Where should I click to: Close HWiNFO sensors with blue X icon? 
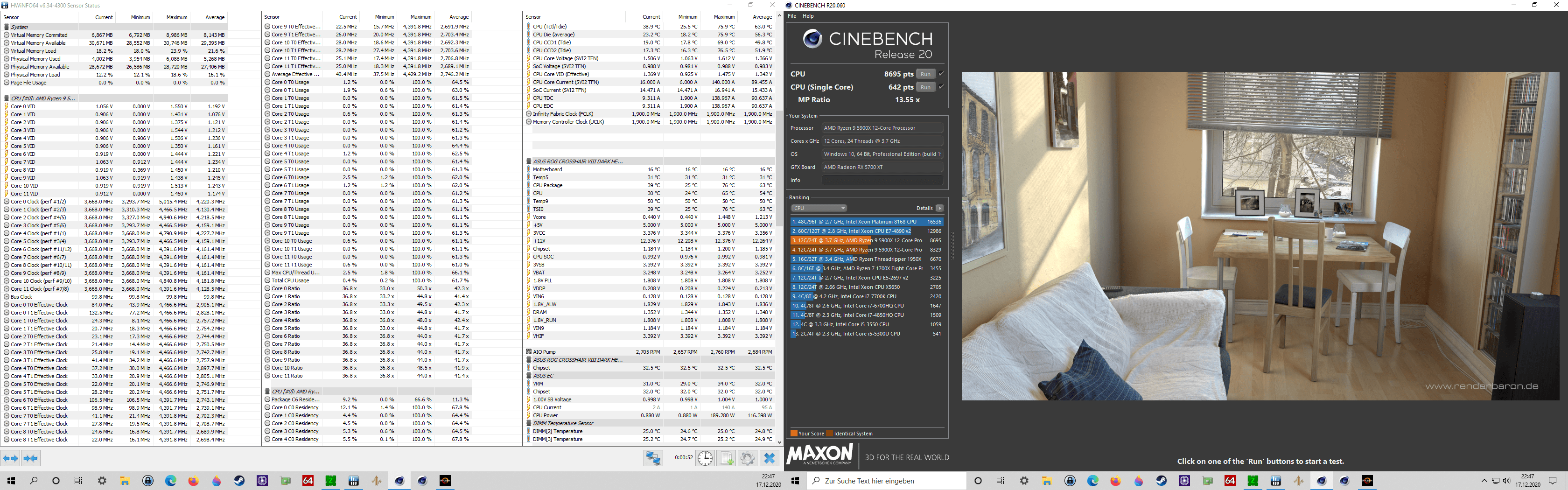[770, 458]
